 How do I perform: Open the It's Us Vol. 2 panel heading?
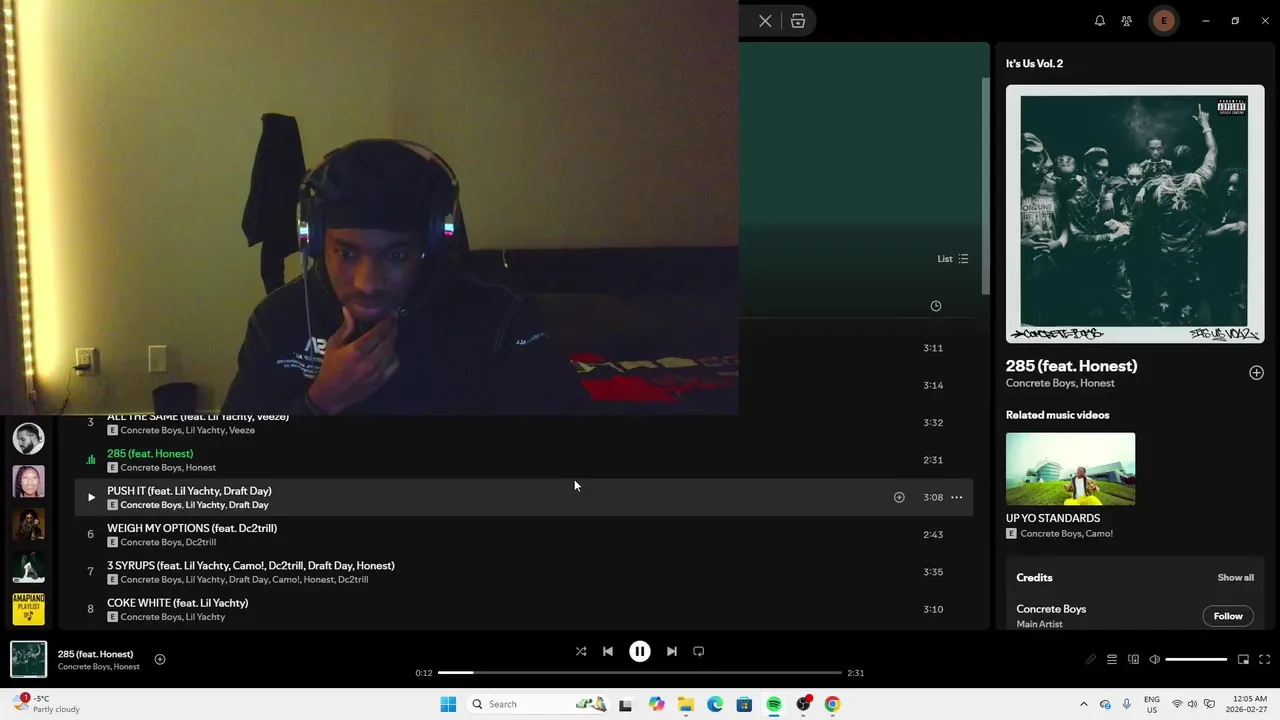(1034, 63)
